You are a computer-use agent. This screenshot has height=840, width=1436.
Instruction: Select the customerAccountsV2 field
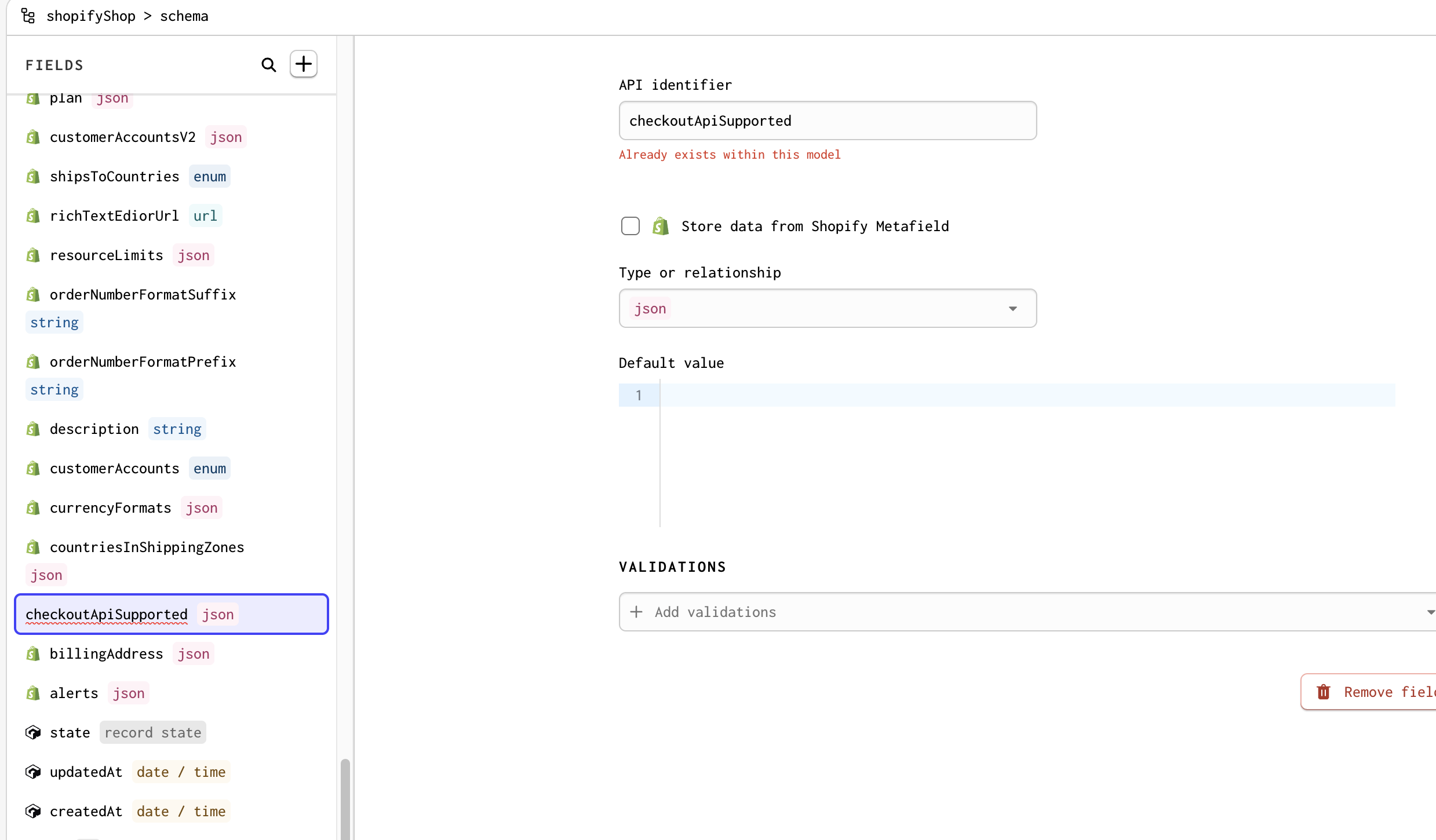point(172,137)
